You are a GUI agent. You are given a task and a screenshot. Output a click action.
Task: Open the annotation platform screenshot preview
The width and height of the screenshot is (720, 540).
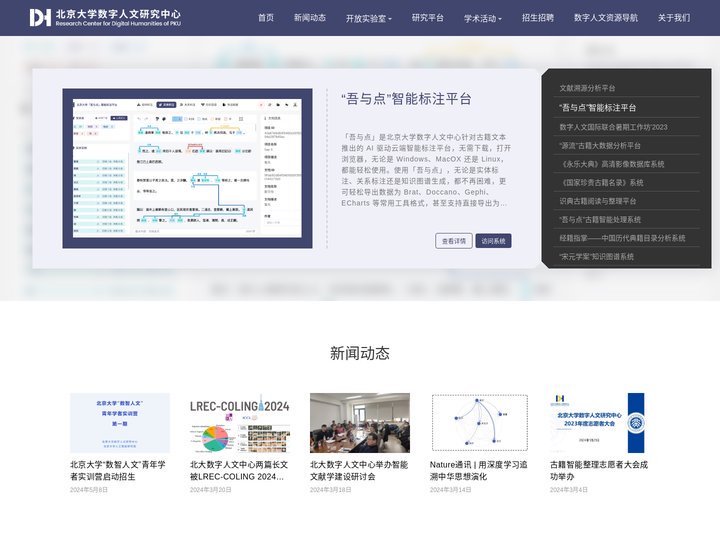coord(187,169)
